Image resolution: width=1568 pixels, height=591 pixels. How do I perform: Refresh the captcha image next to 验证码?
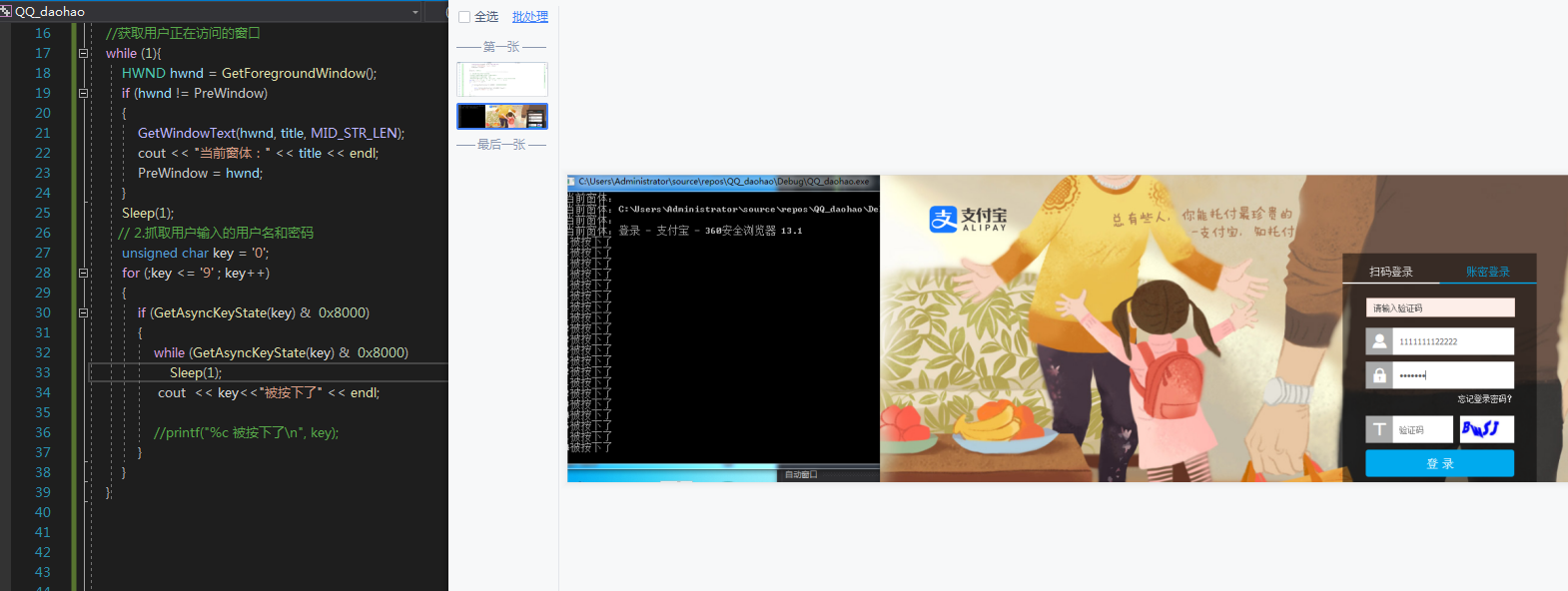point(1487,429)
